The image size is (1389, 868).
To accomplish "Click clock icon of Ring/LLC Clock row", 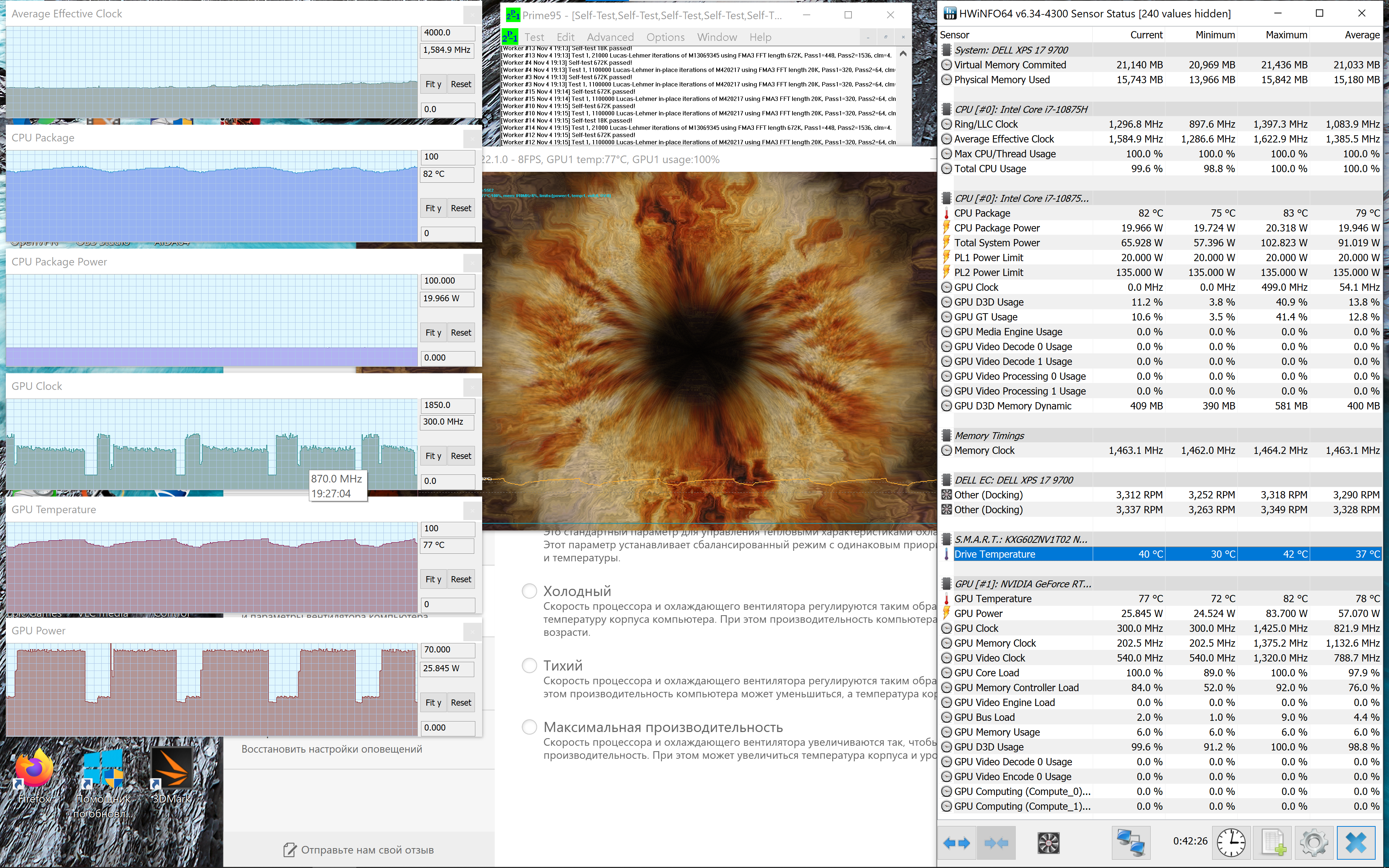I will coord(947,124).
